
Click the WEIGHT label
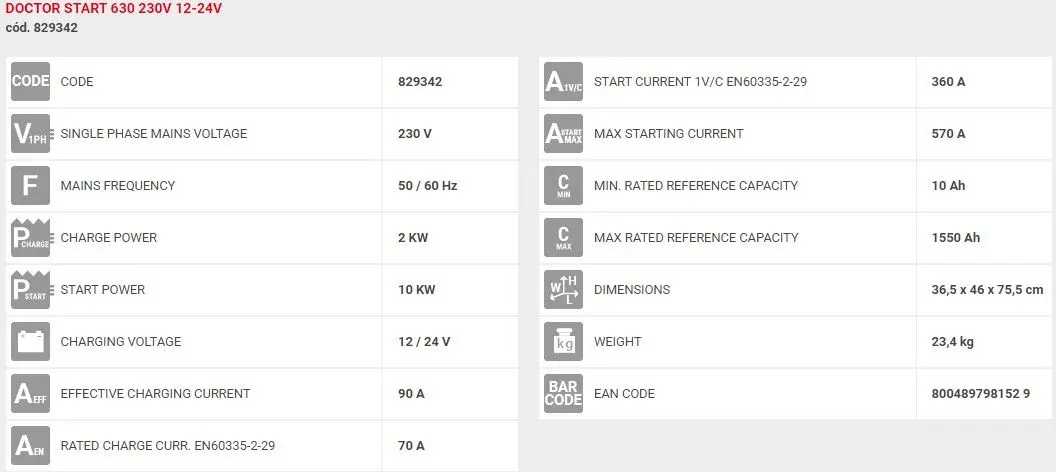point(618,341)
